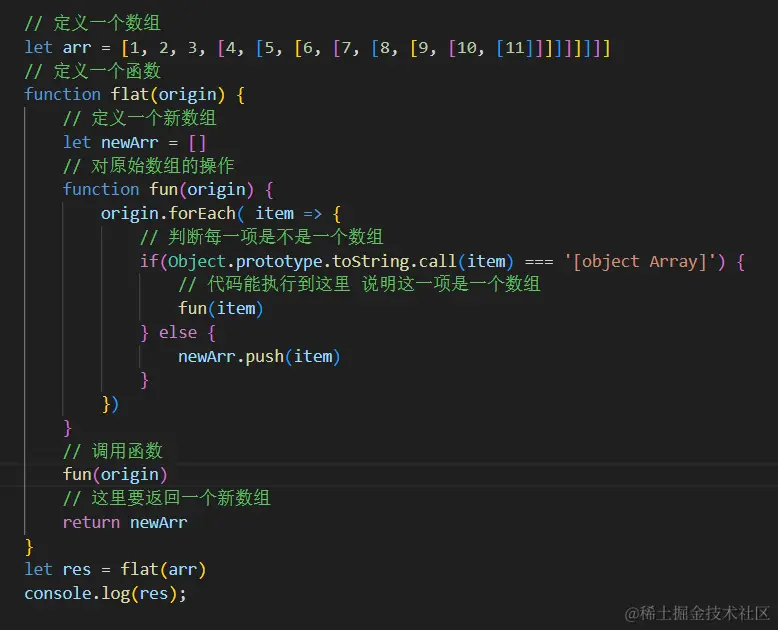Click the line 'function flat(origin) {'
Image resolution: width=778 pixels, height=630 pixels.
coord(134,94)
